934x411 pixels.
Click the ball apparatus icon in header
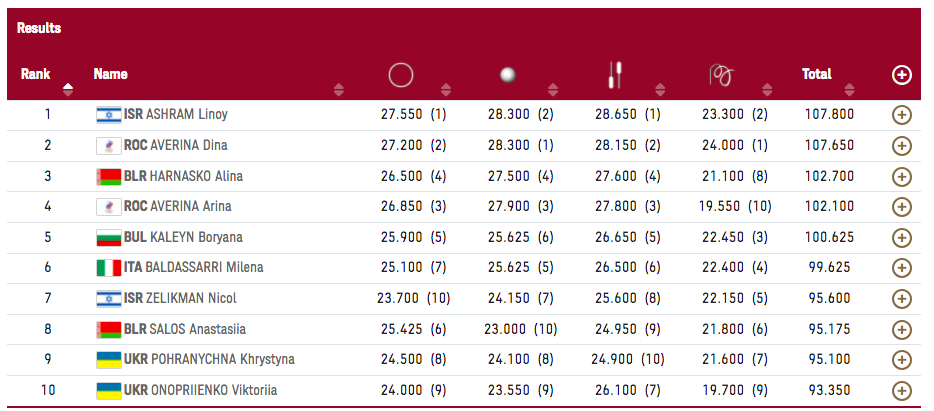507,75
